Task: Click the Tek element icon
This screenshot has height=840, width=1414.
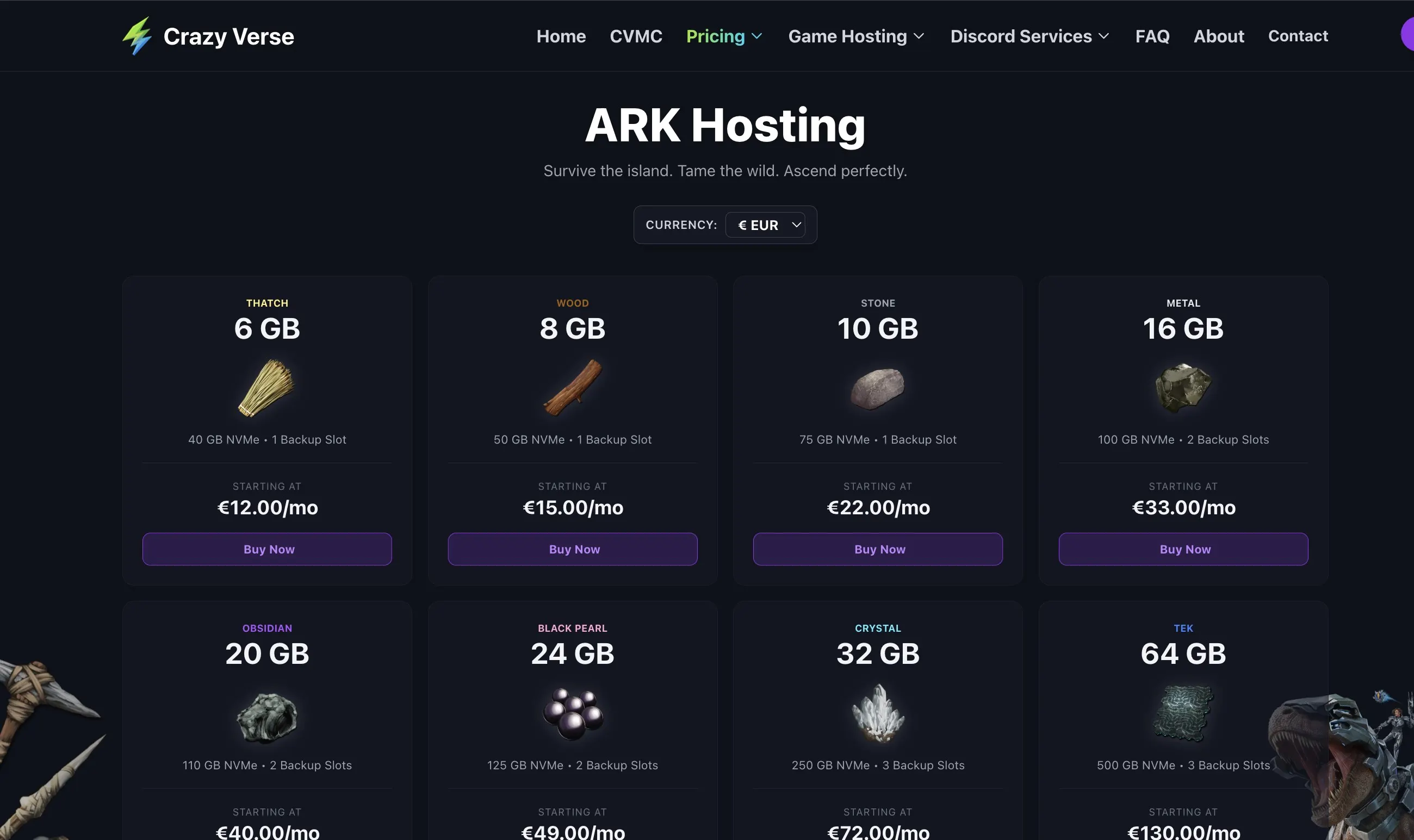Action: pos(1183,713)
